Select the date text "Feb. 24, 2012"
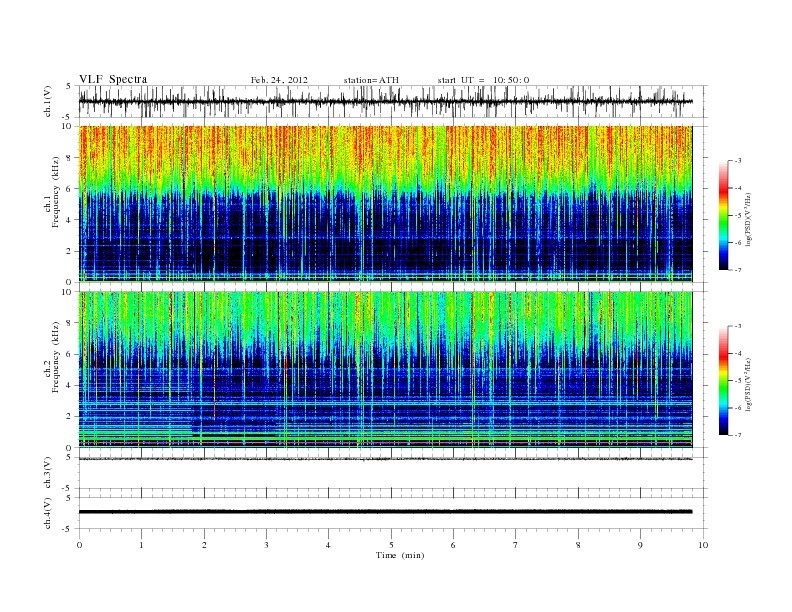Viewport: 792px width, 612px height. click(x=279, y=80)
